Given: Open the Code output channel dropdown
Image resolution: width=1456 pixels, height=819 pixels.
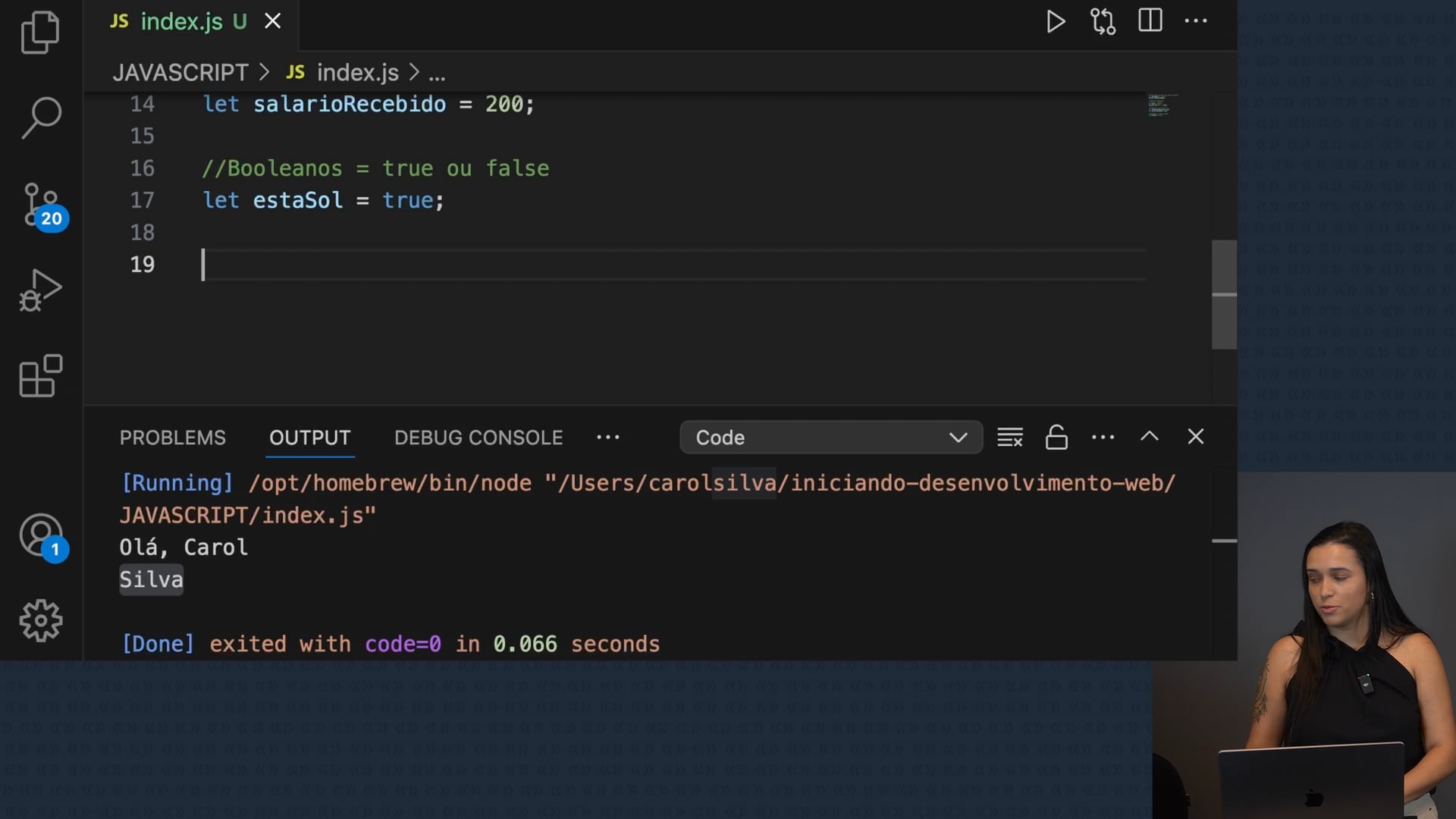Looking at the screenshot, I should tap(831, 438).
